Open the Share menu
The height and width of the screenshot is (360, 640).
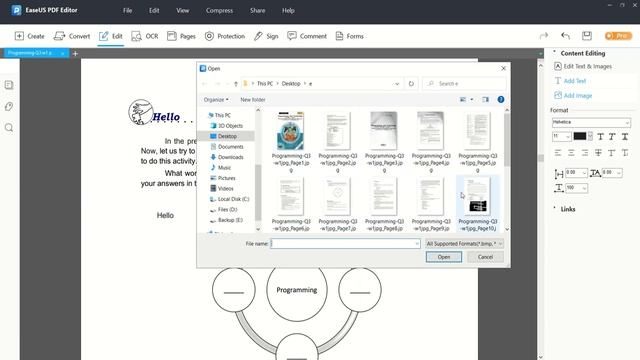point(258,11)
